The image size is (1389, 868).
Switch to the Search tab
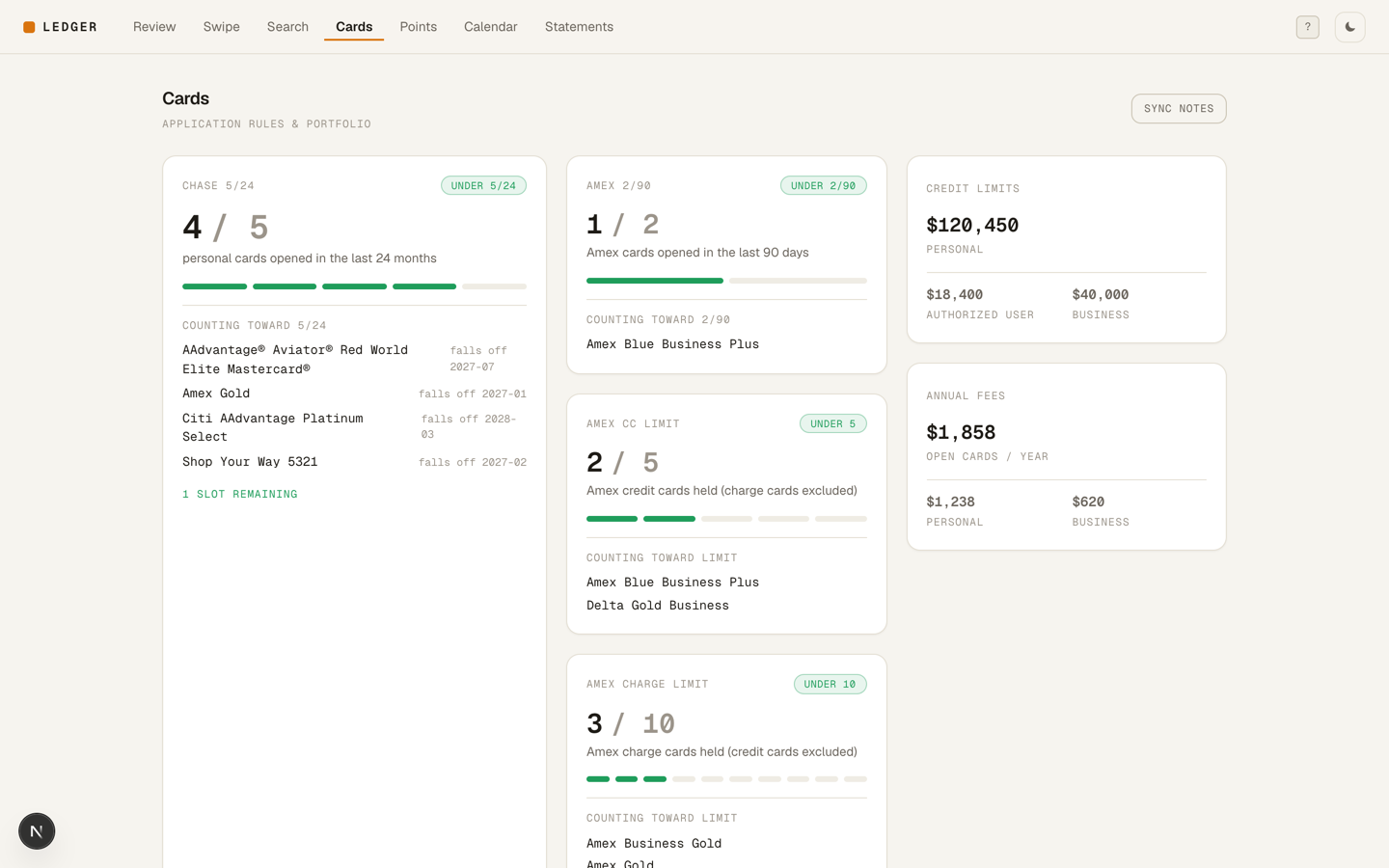[287, 27]
